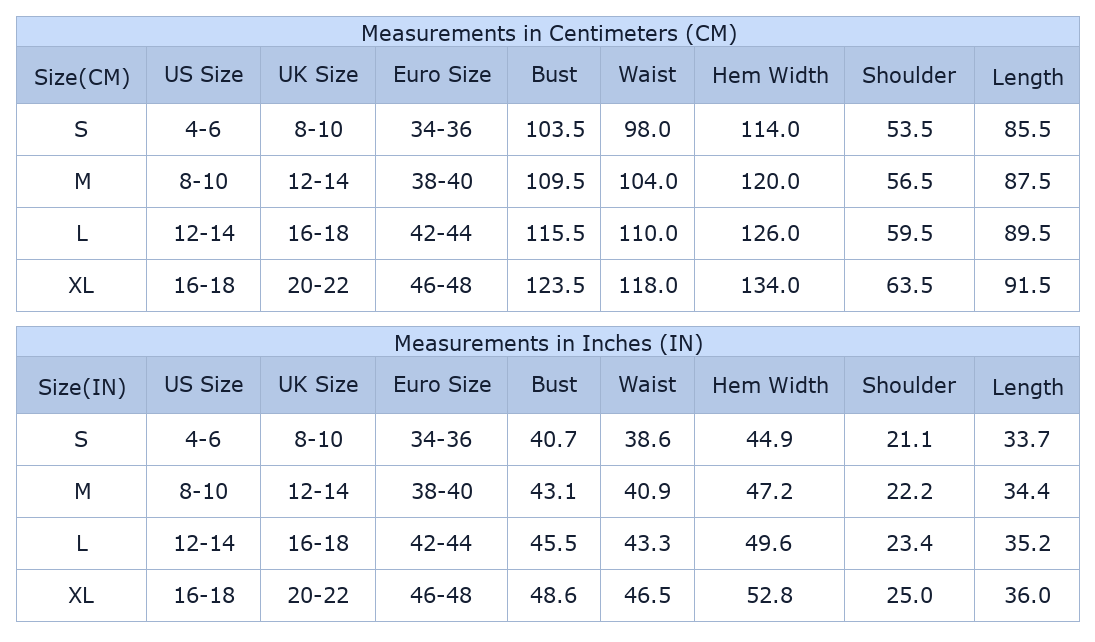Select the length cell 91.5

1027,285
